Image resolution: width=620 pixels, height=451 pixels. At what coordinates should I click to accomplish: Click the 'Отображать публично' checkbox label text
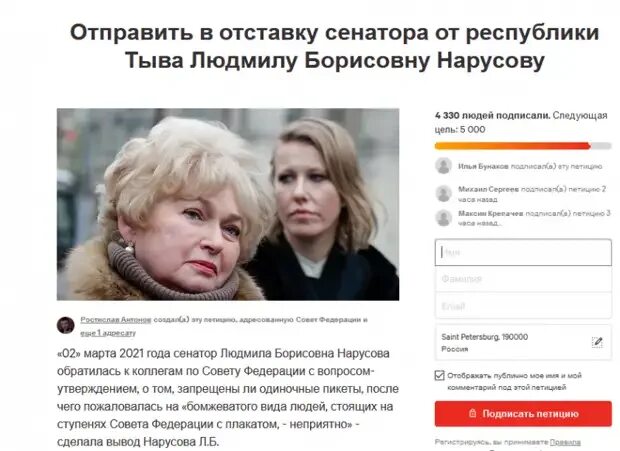(514, 381)
